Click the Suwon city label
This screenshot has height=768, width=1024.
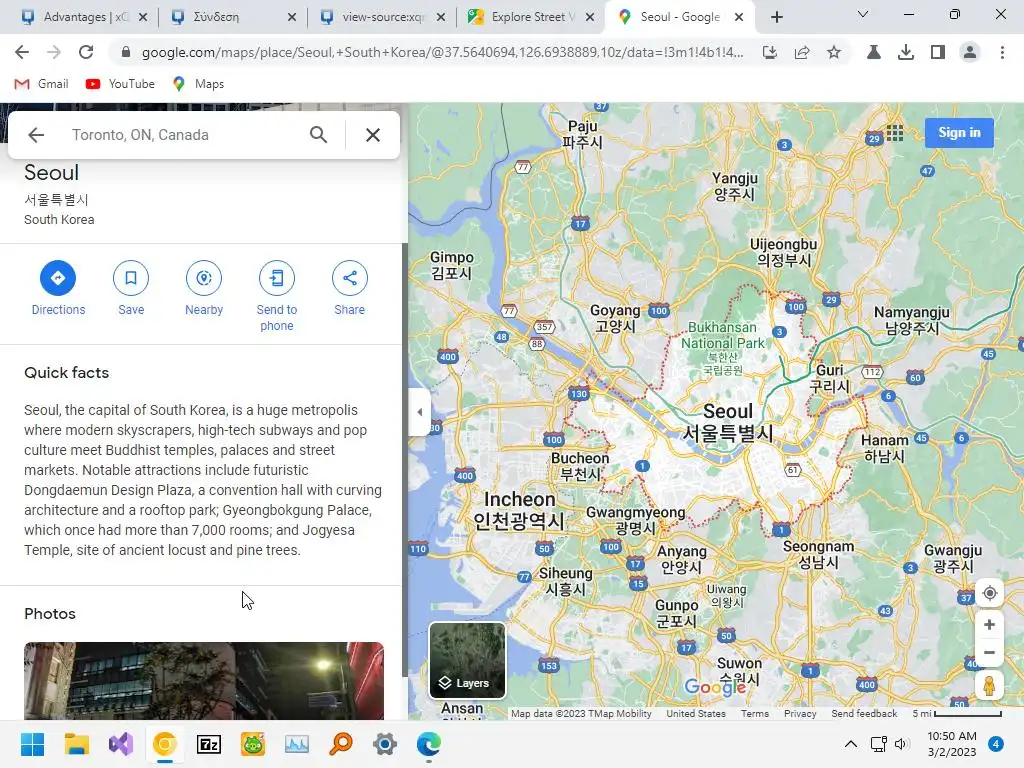tap(739, 670)
